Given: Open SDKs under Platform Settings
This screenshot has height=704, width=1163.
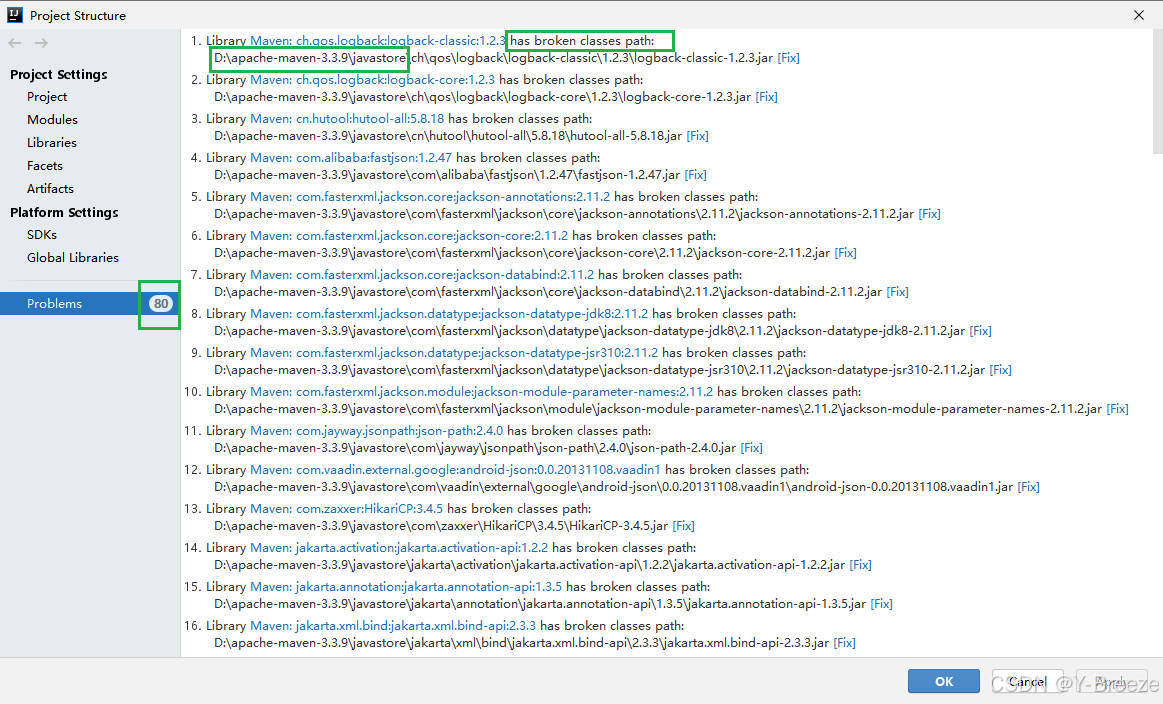Looking at the screenshot, I should point(40,234).
